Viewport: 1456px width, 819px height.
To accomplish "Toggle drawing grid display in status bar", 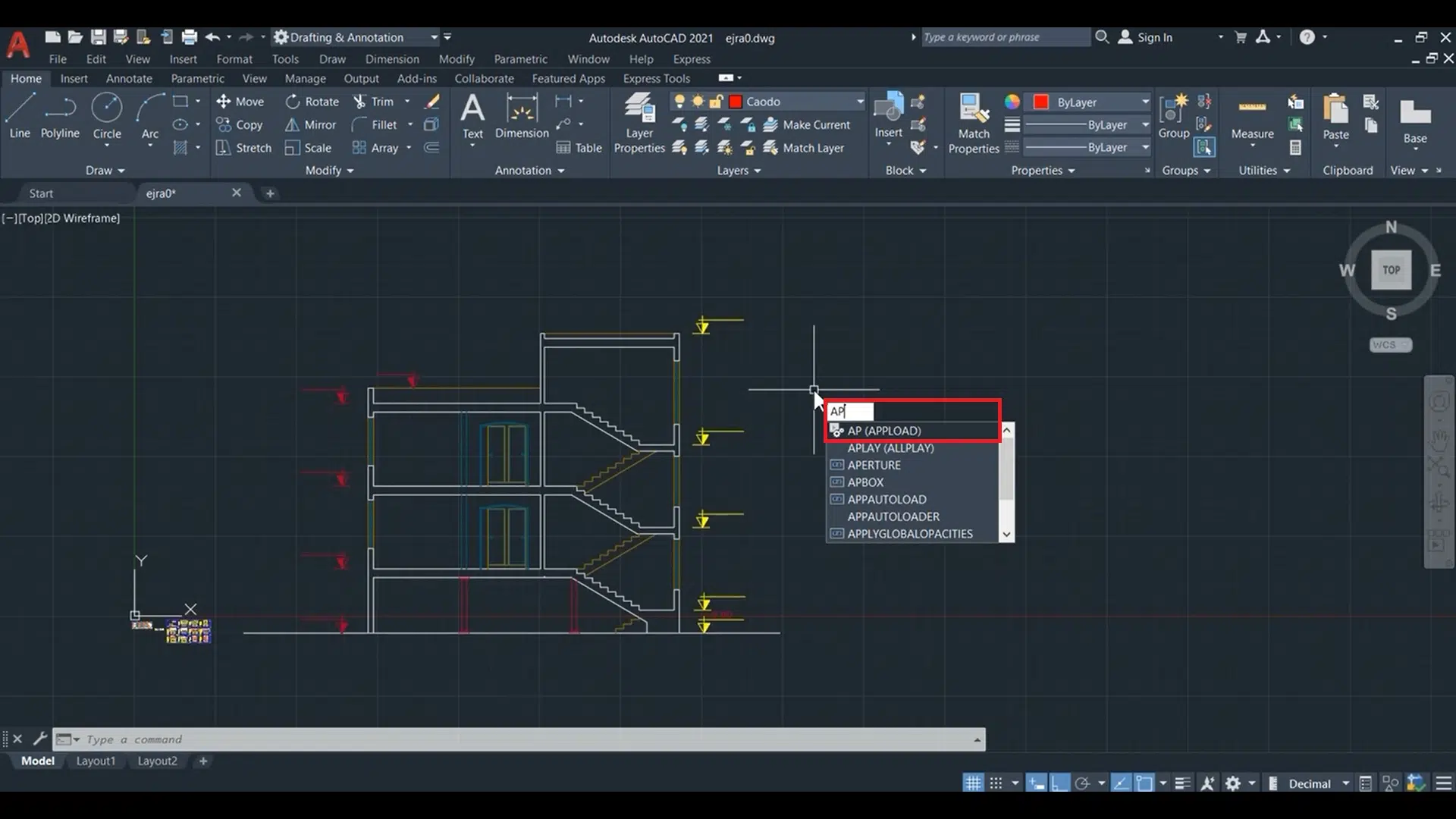I will pyautogui.click(x=973, y=783).
